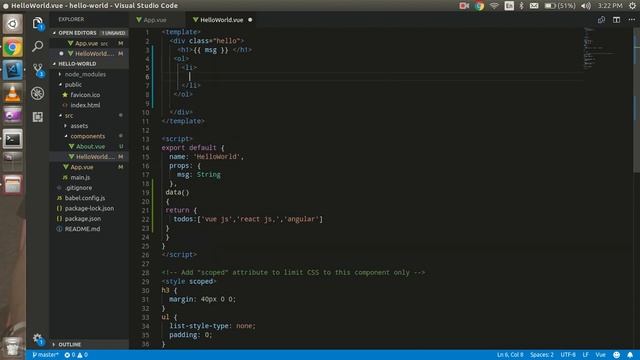Launch Google Chrome from the Ubuntu dock
Viewport: 640px width, 360px height.
13,47
